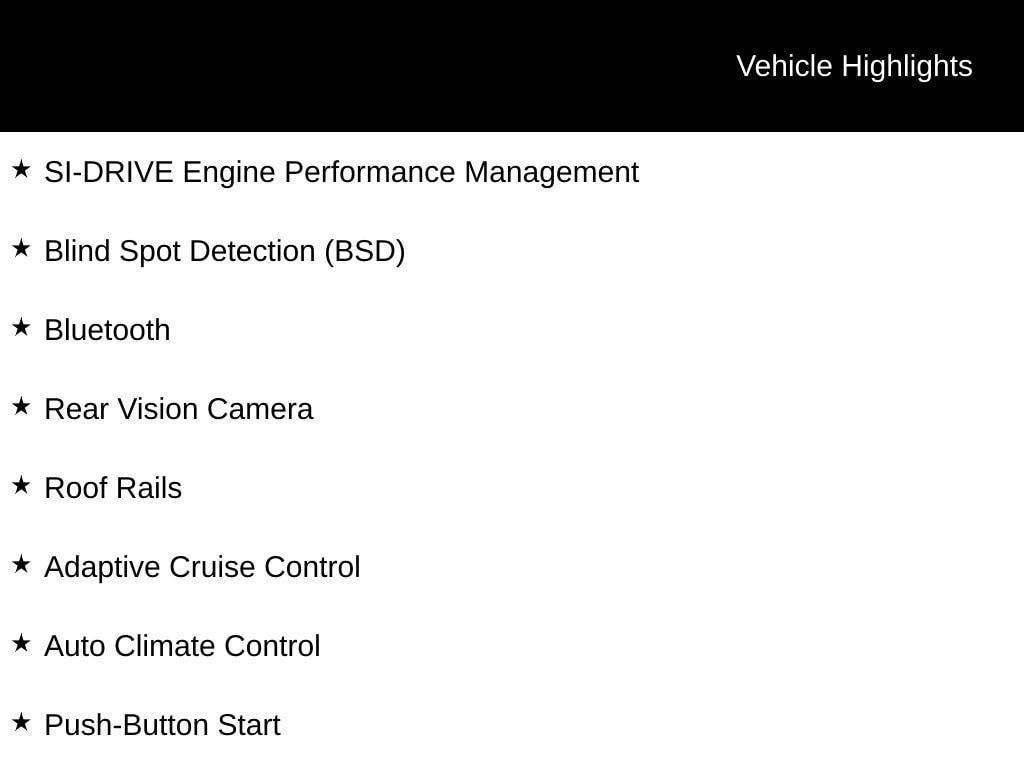Click the Push-Button Start text

pos(162,725)
